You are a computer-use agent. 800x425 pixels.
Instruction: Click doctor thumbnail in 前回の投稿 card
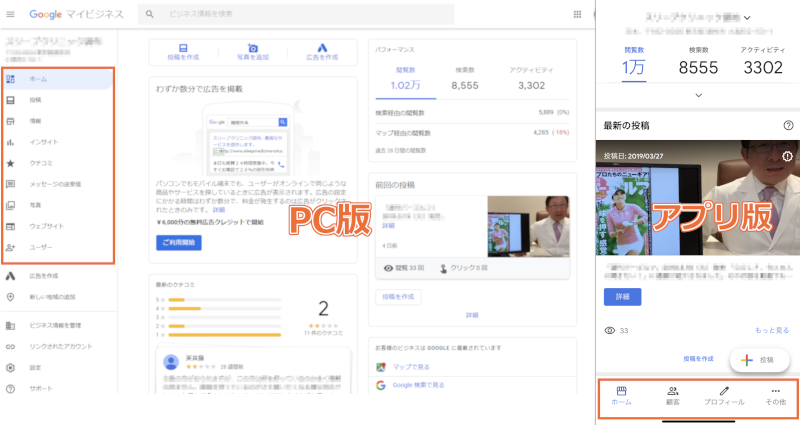[x=528, y=226]
